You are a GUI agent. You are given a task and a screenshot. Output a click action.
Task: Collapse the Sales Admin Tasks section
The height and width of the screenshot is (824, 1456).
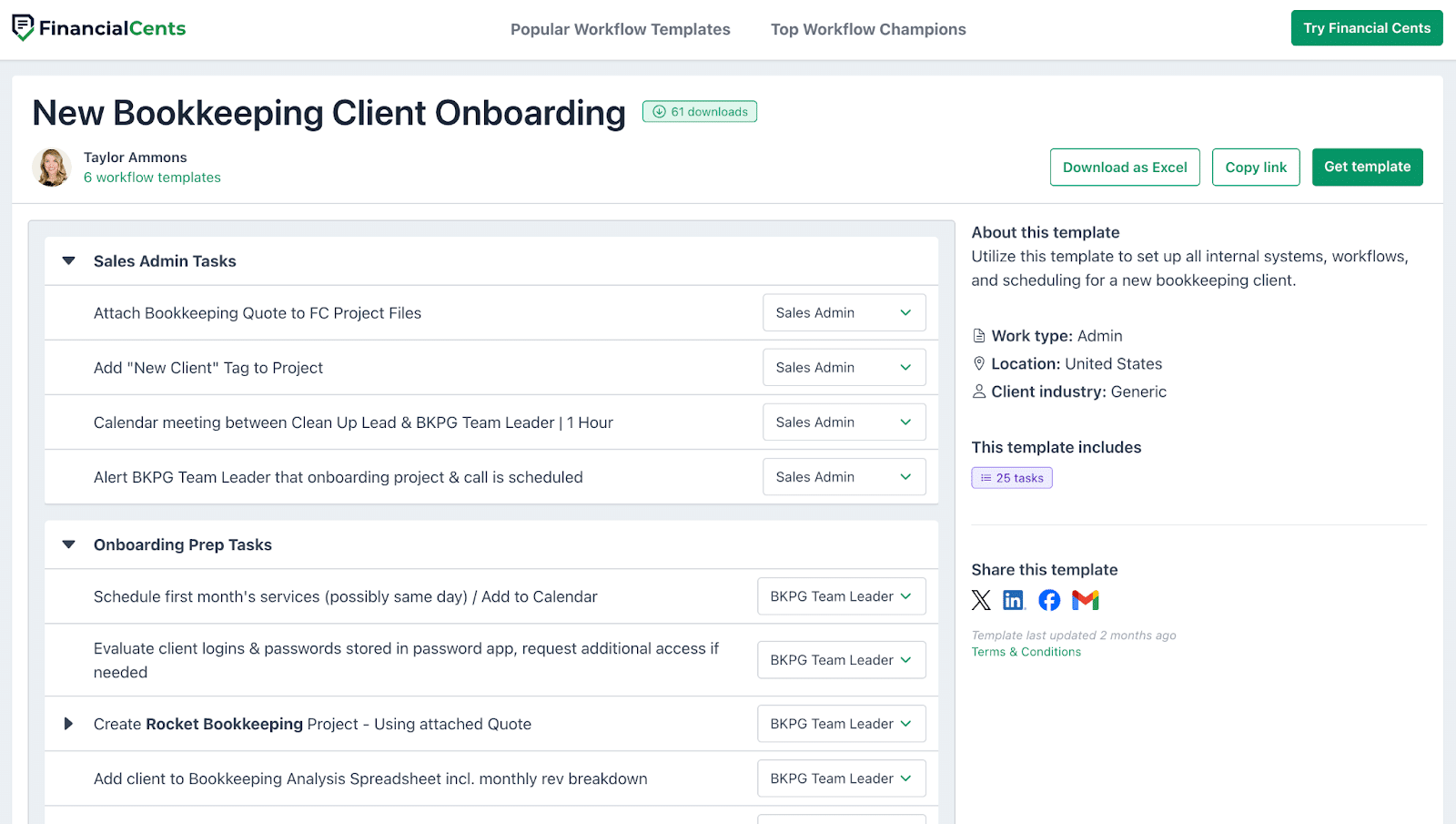tap(68, 261)
